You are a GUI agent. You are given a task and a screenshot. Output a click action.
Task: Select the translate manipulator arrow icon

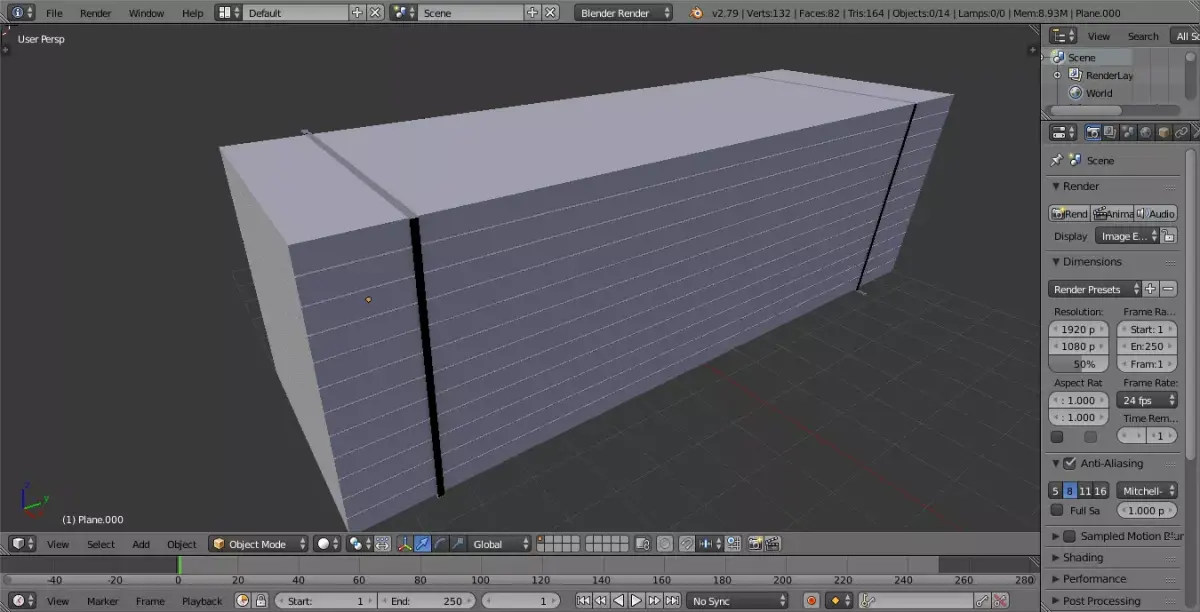422,544
